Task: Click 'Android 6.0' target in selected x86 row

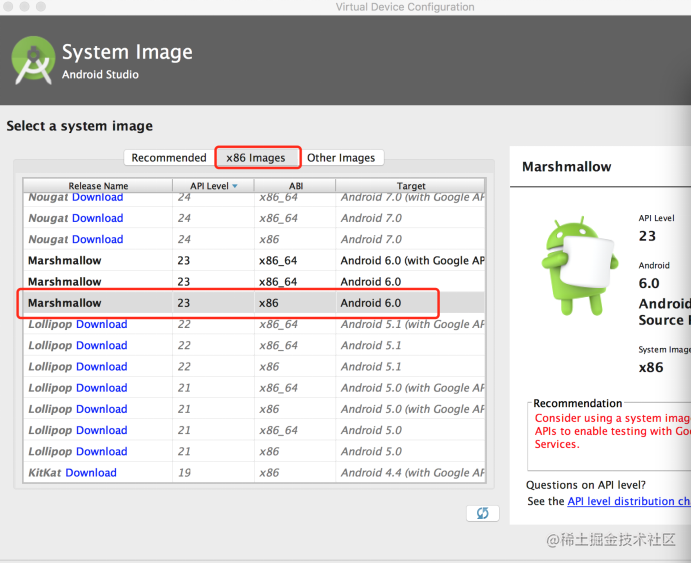Action: pos(371,303)
